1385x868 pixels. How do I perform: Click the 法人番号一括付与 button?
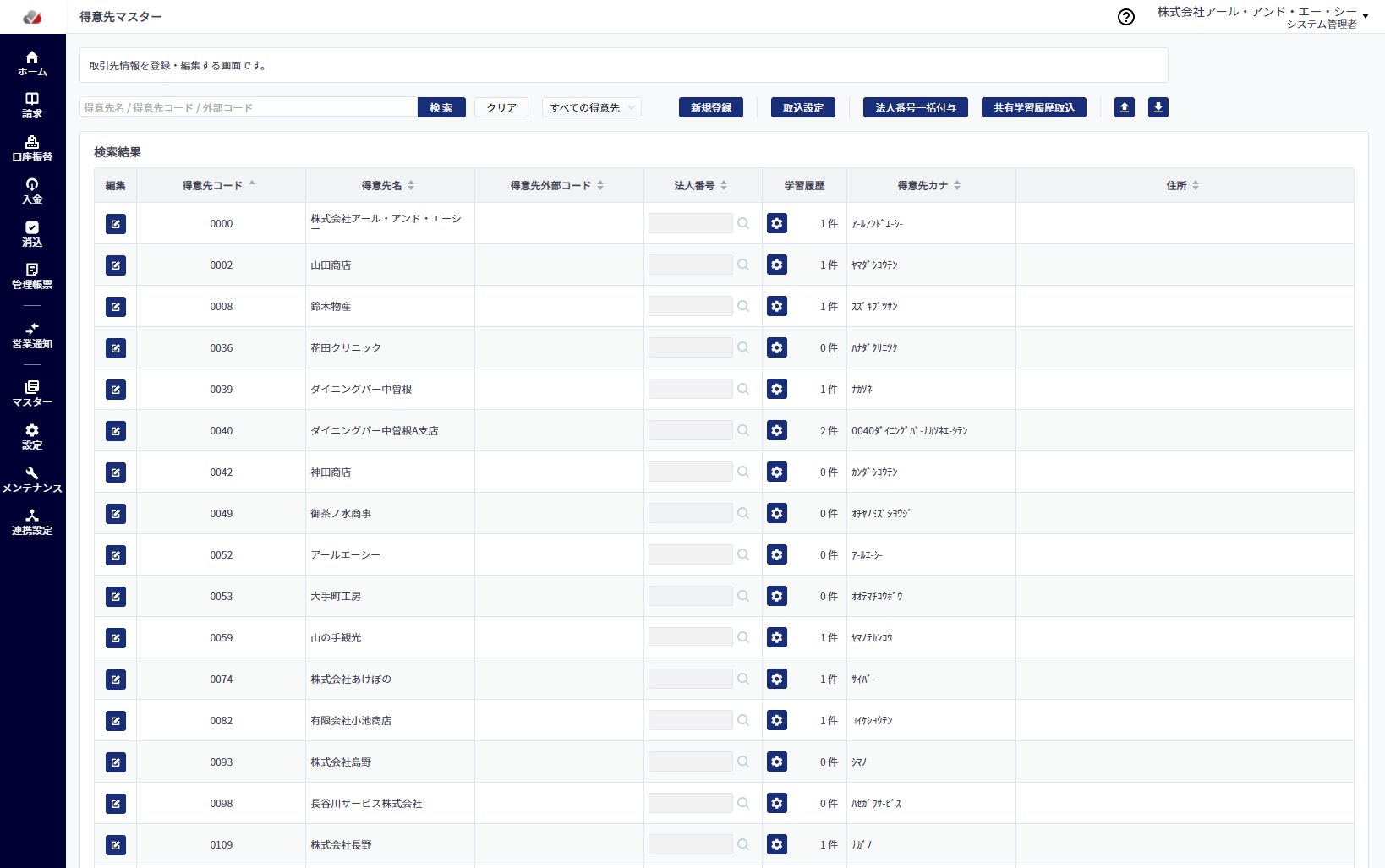pyautogui.click(x=916, y=107)
